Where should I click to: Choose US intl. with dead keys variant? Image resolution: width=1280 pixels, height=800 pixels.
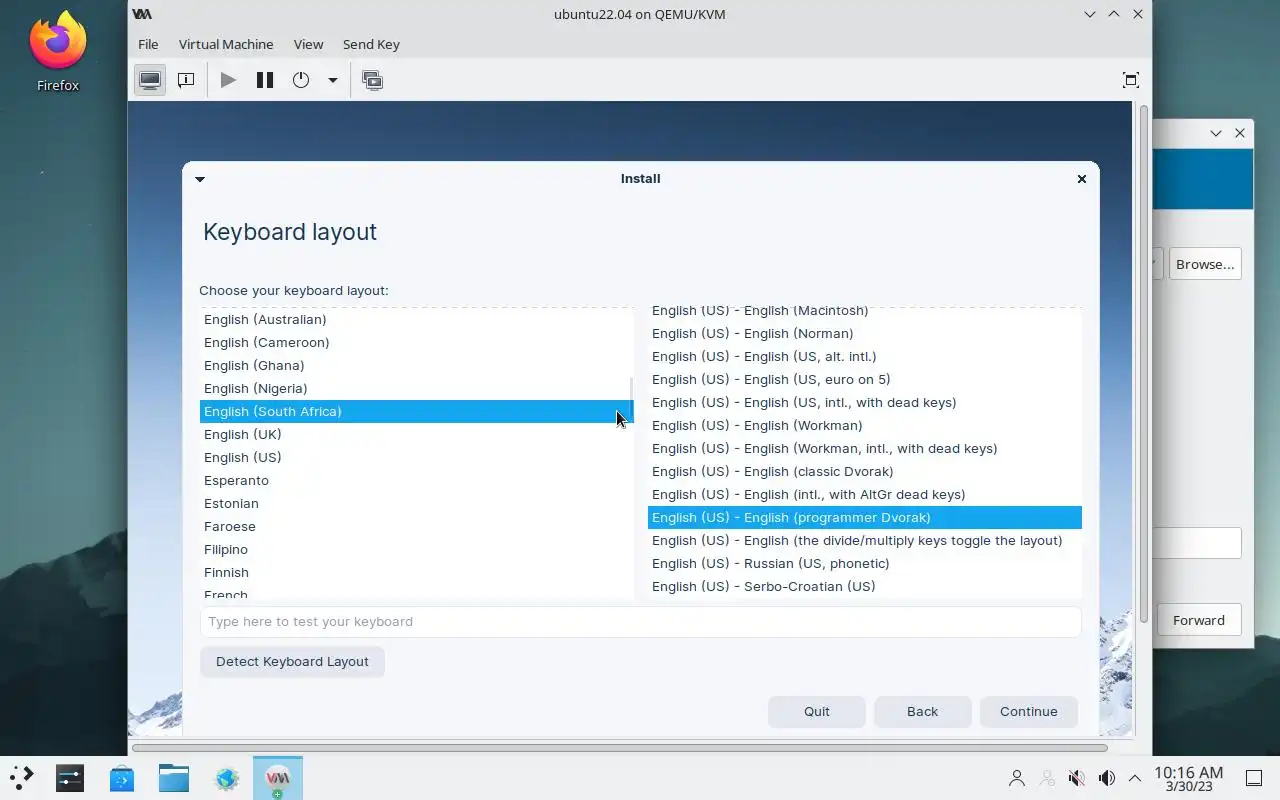[x=864, y=402]
